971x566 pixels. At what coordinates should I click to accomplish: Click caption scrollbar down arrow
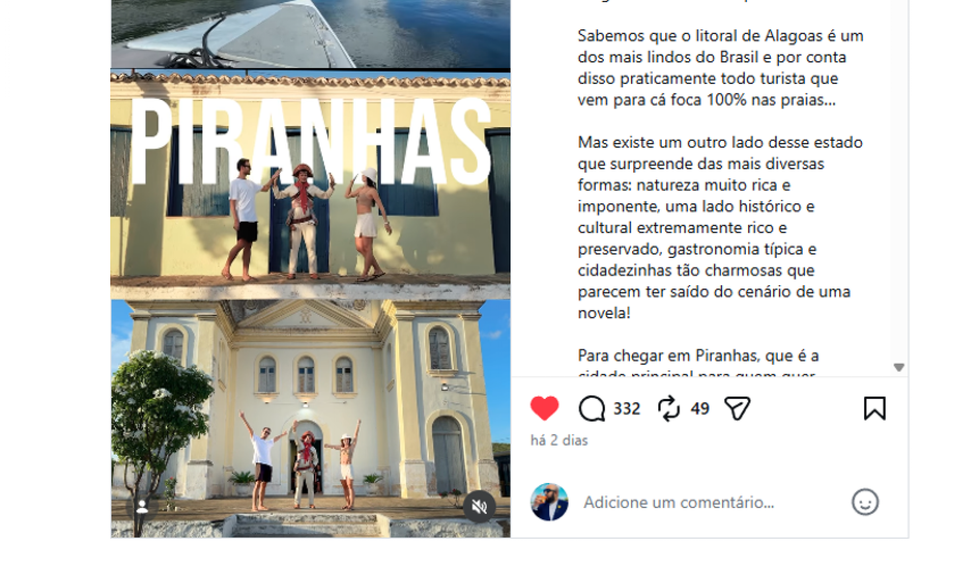pyautogui.click(x=899, y=367)
